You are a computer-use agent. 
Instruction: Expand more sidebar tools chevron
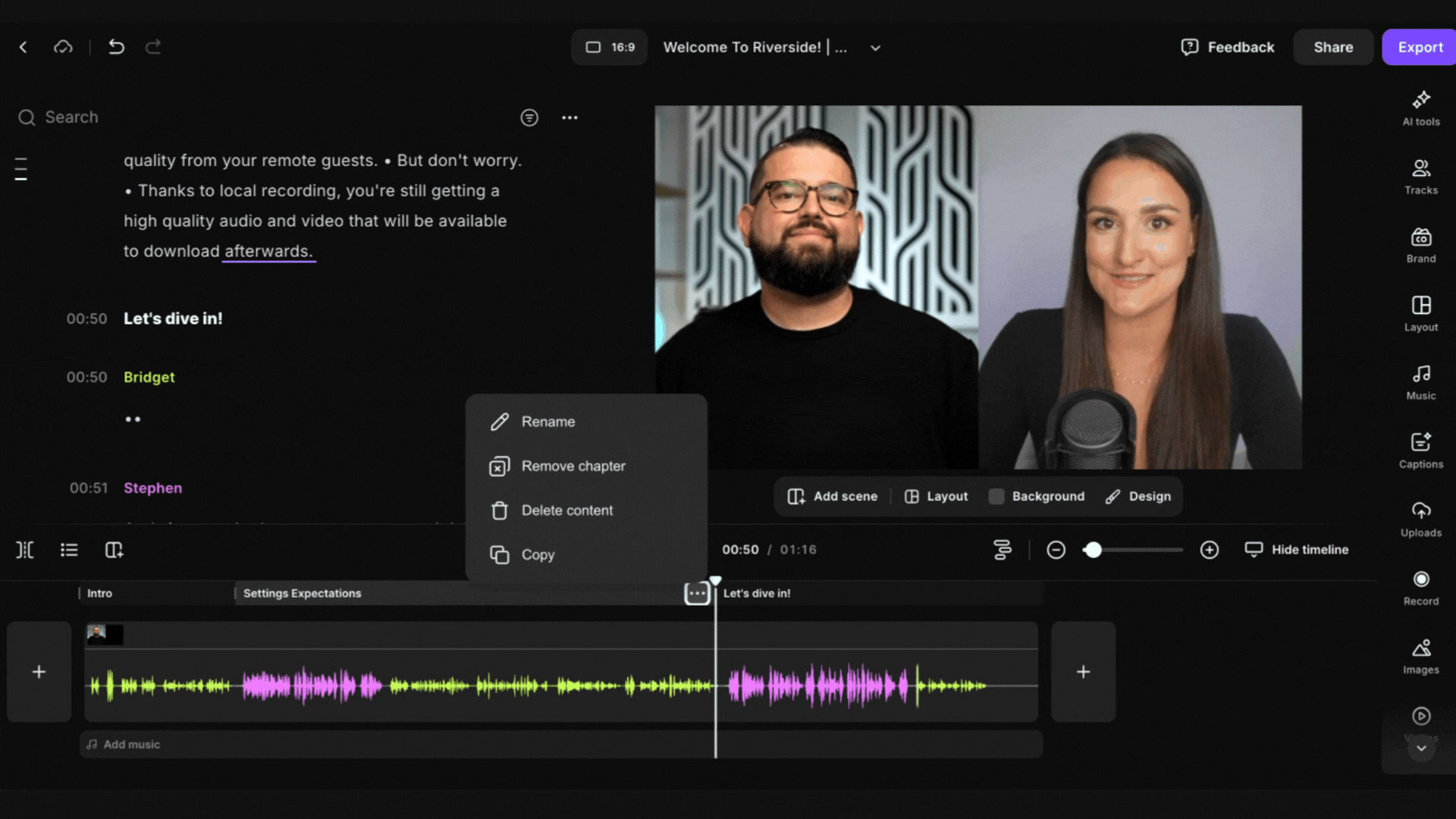[1421, 748]
